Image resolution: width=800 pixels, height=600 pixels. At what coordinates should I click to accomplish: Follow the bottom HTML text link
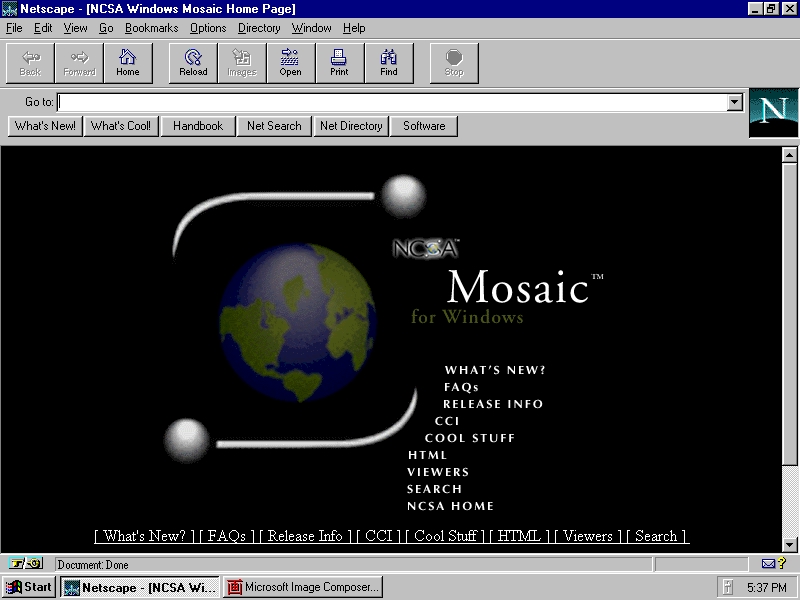[x=519, y=536]
